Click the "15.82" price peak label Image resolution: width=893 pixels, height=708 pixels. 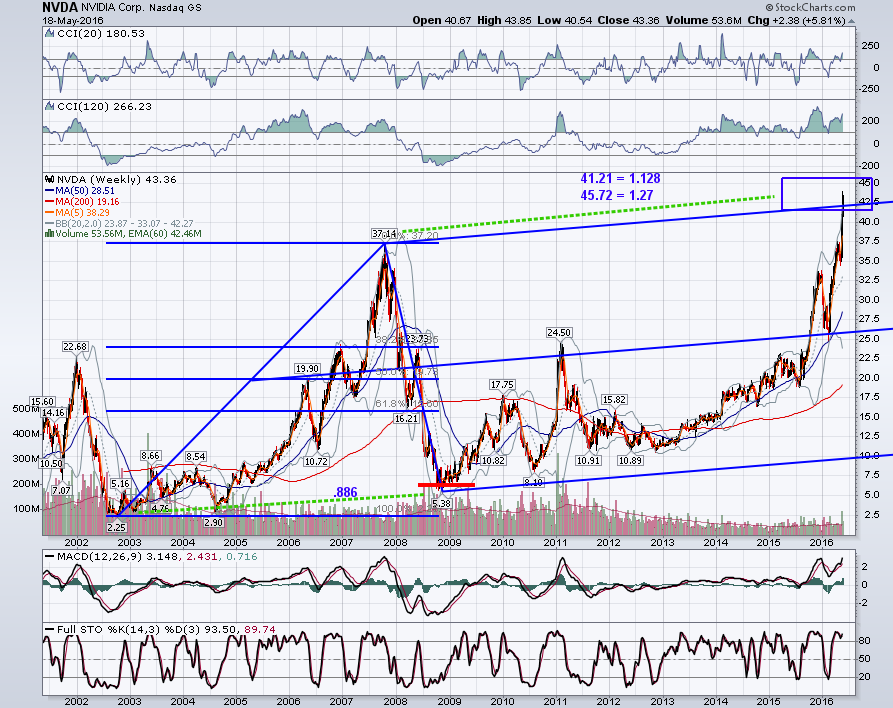614,400
